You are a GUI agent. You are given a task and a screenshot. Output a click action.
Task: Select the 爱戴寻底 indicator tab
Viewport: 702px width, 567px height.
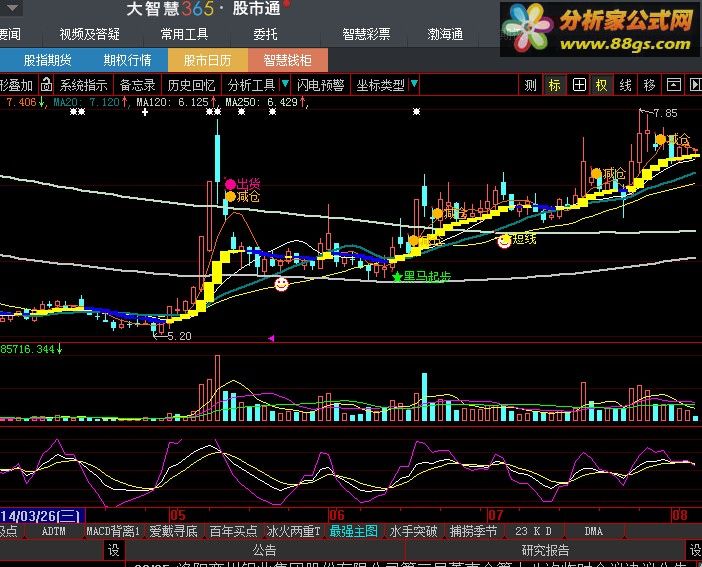173,531
